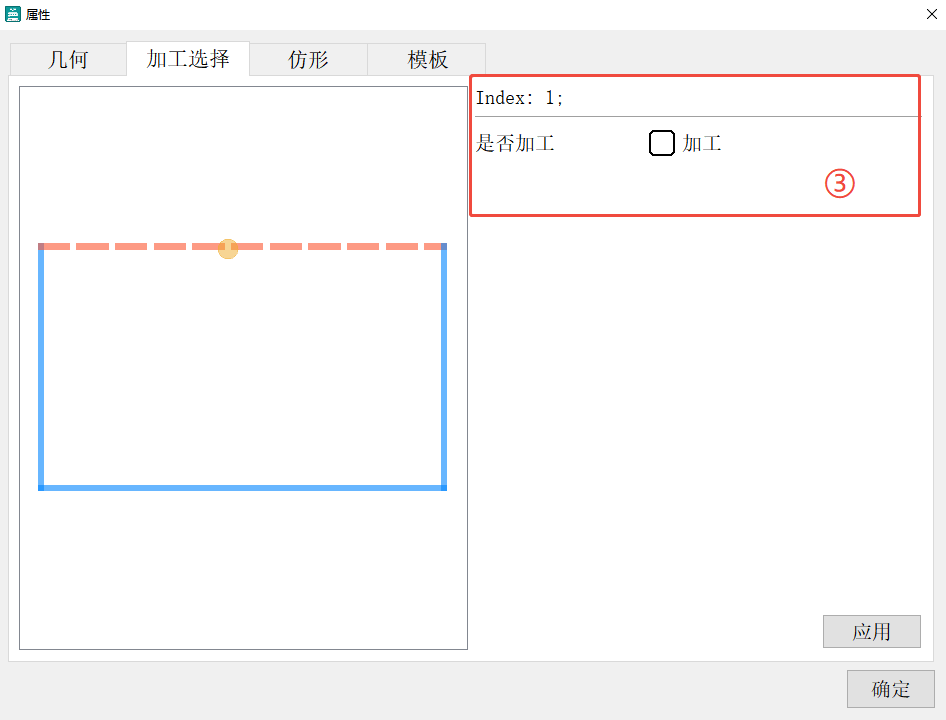Click the bottom-left corner of the blue rectangle
946x720 pixels.
(41, 488)
